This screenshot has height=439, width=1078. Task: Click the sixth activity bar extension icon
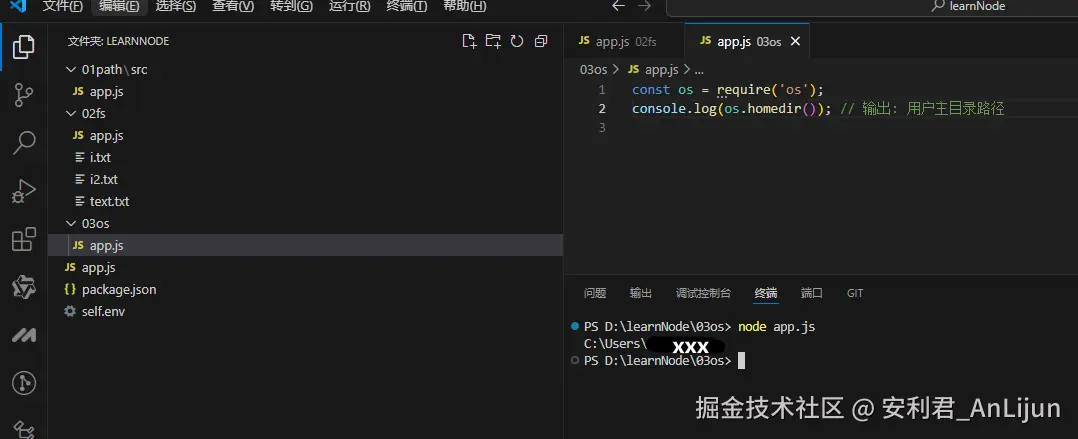pyautogui.click(x=23, y=287)
